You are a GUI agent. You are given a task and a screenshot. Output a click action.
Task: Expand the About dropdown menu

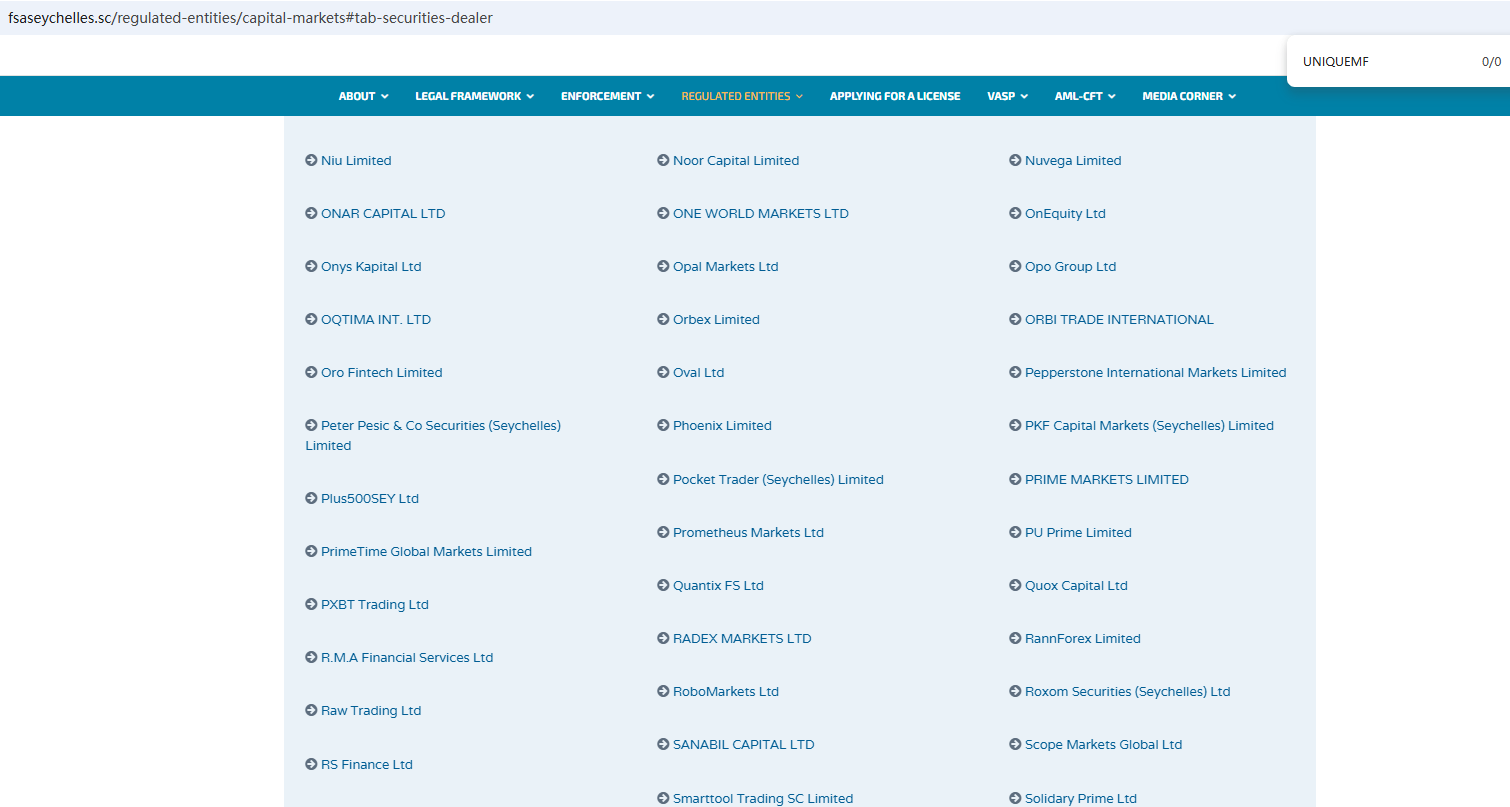(x=364, y=96)
